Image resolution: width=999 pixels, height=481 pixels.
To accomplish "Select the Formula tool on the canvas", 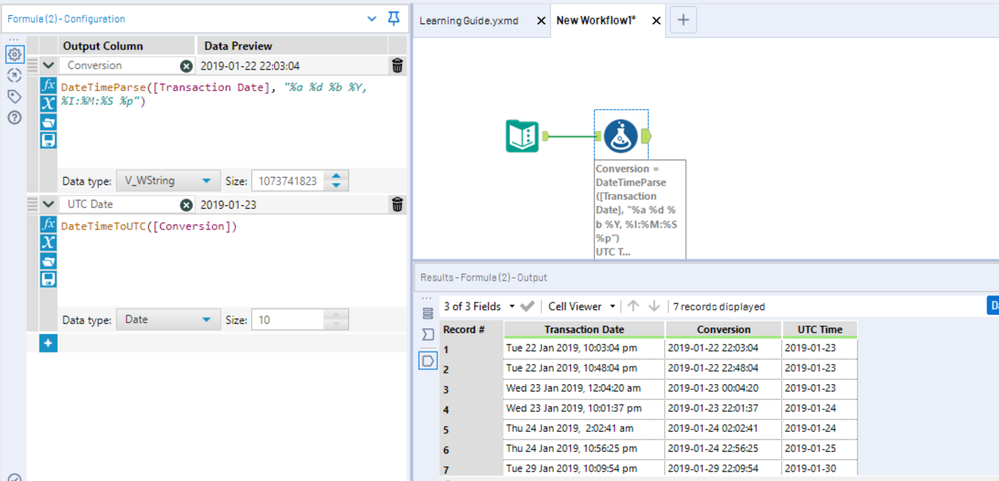I will pos(620,136).
